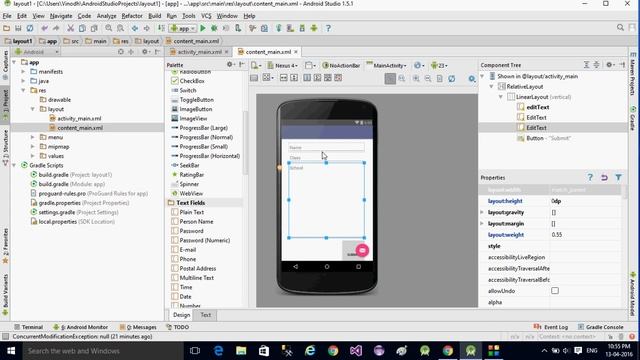Expand the layout:margin property
The image size is (640, 360).
[x=482, y=224]
